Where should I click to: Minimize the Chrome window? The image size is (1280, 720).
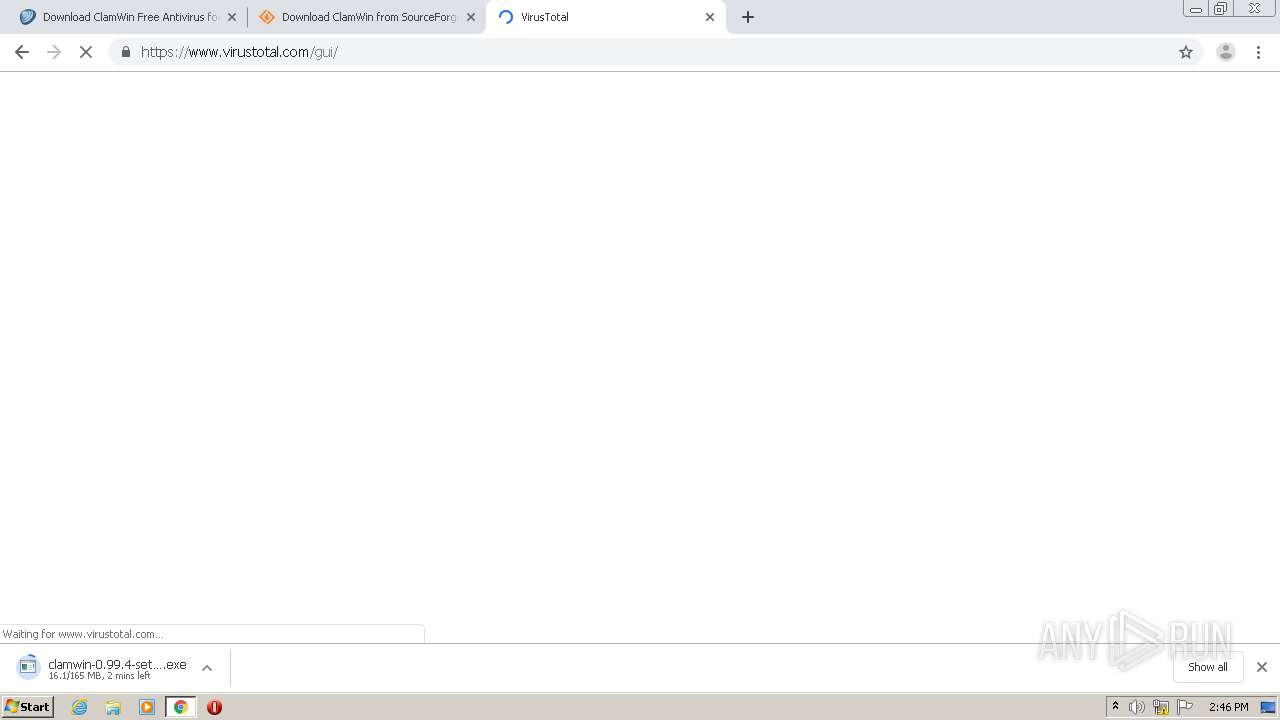coord(1196,9)
